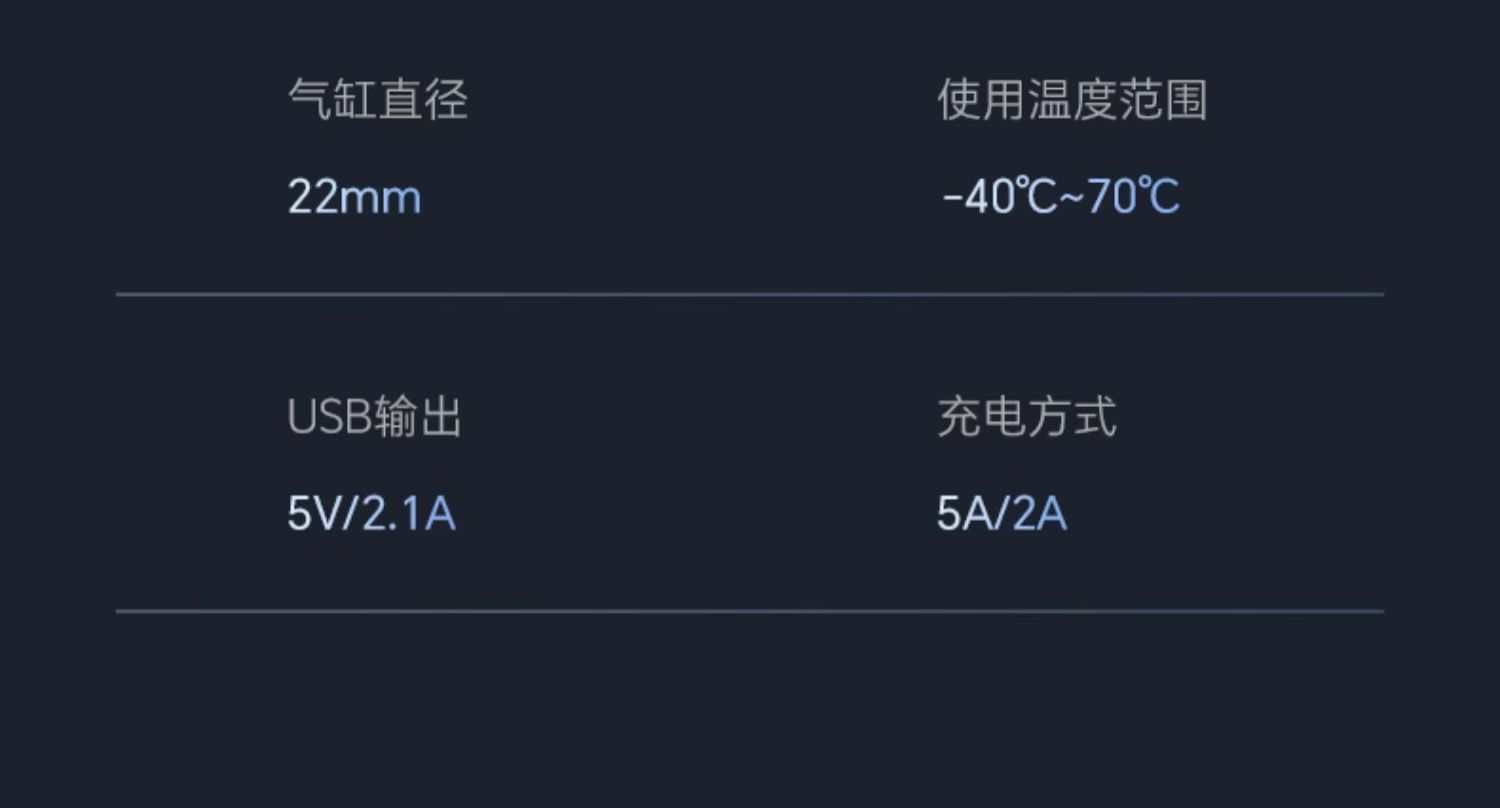Image resolution: width=1500 pixels, height=808 pixels.
Task: Click the blue 2A charging current
Action: (x=1040, y=515)
